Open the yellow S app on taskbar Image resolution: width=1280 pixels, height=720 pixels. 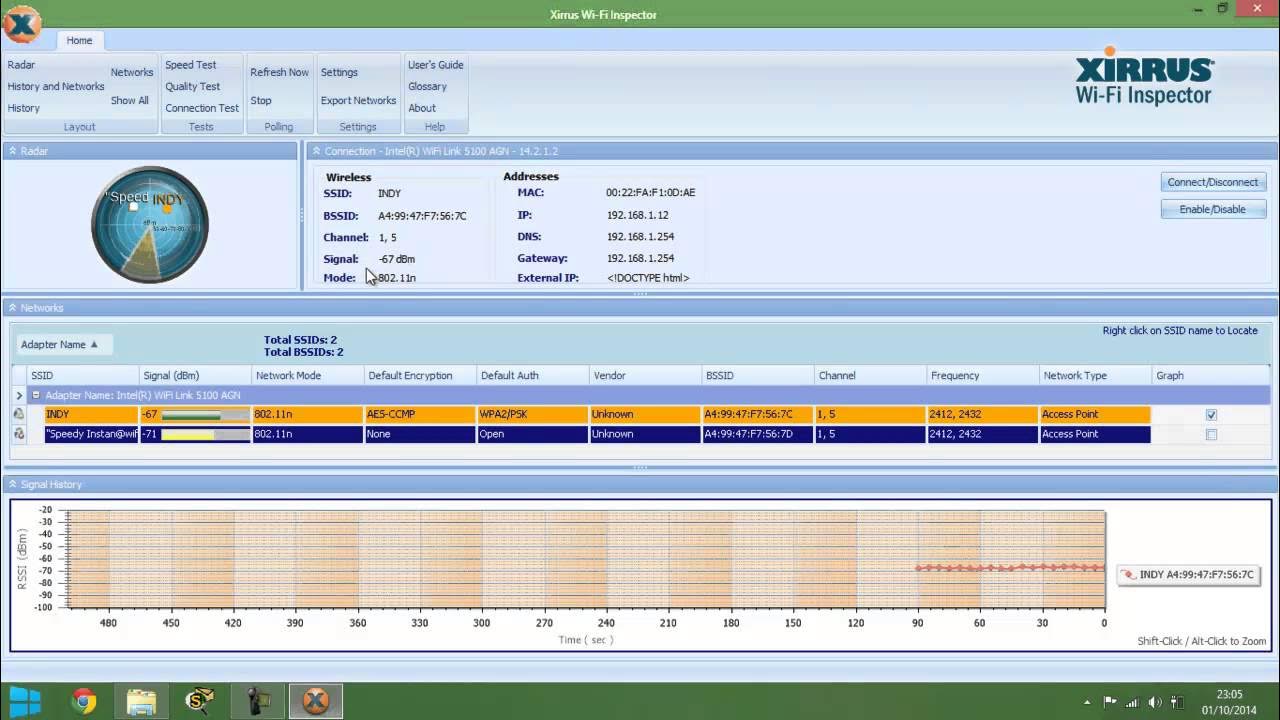click(x=199, y=701)
